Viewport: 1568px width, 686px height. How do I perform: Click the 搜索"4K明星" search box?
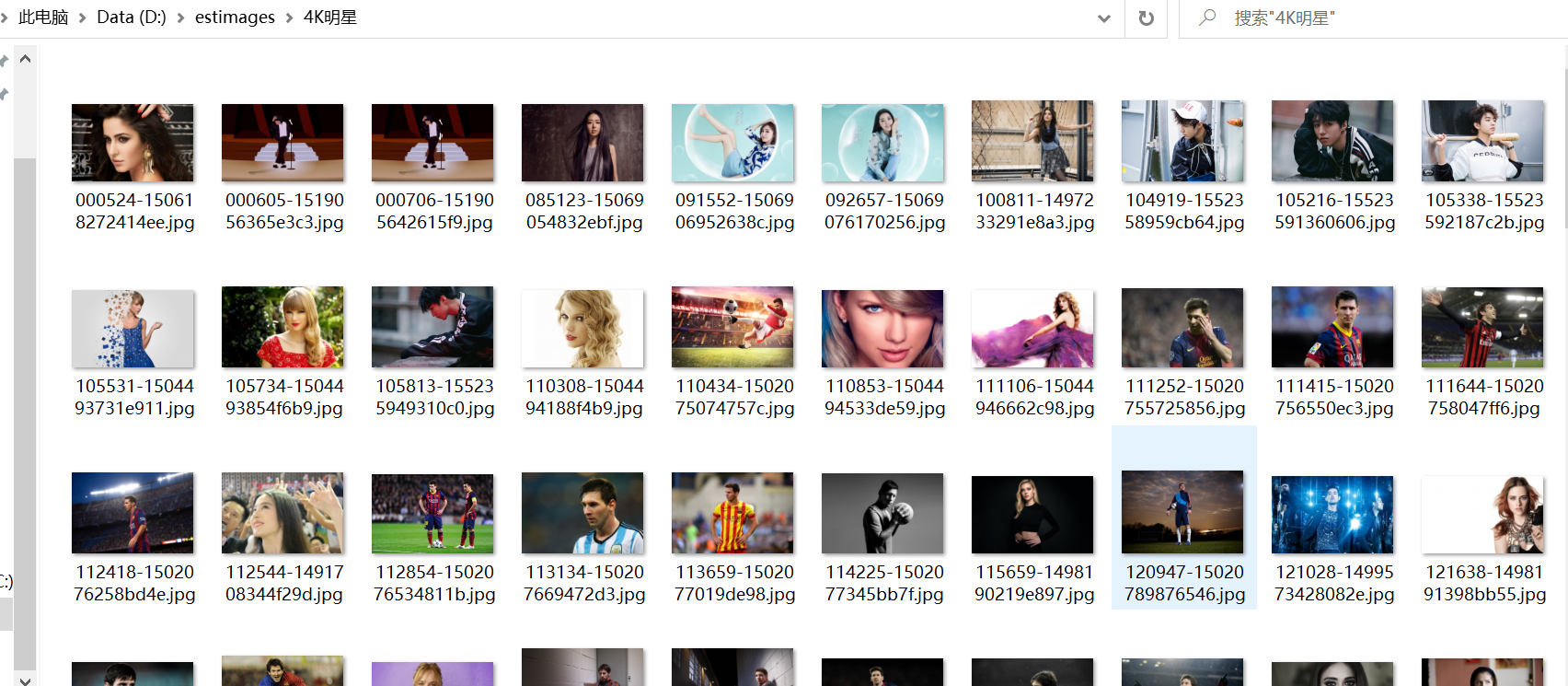(x=1373, y=18)
